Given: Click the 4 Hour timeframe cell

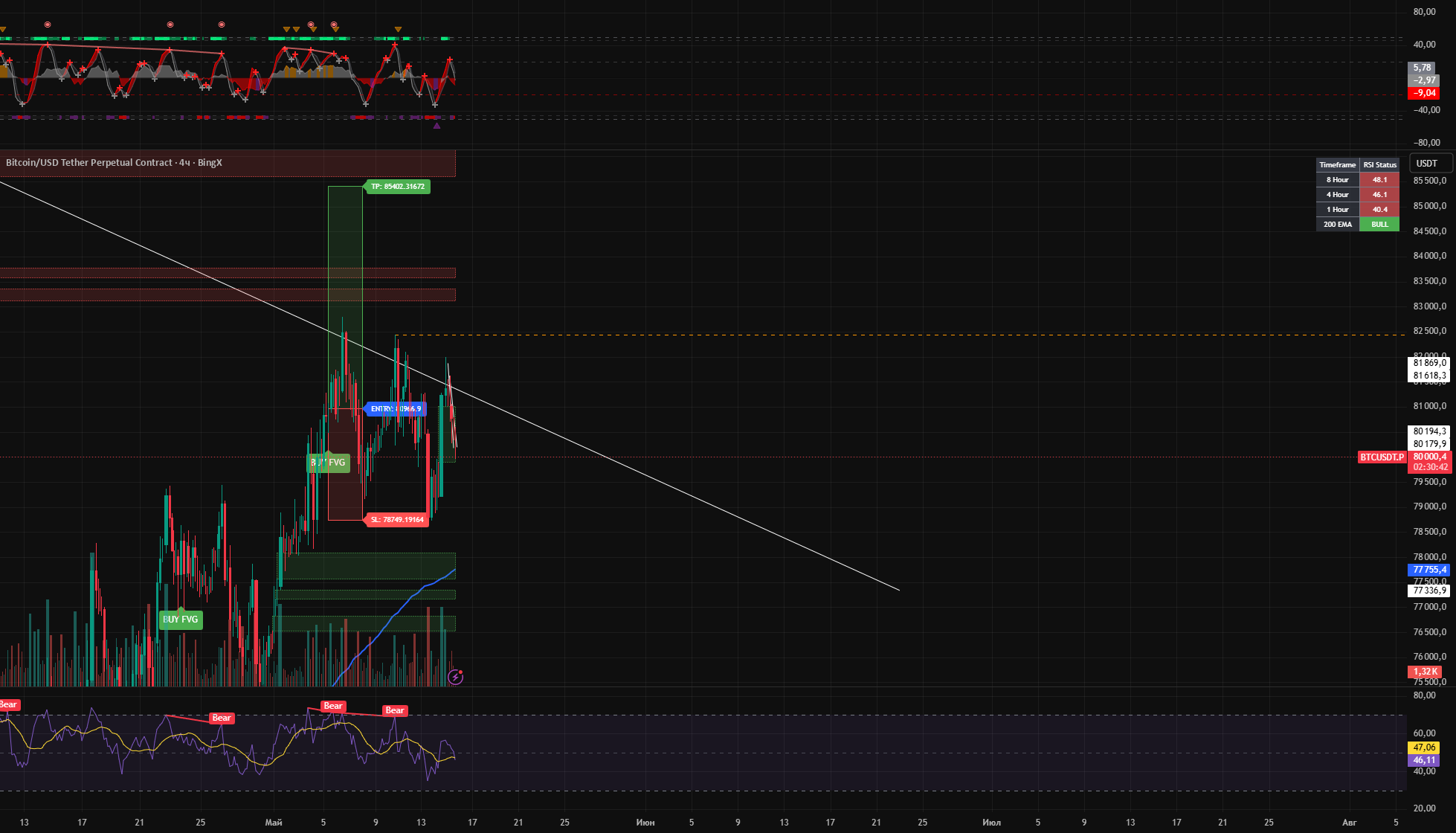Looking at the screenshot, I should pyautogui.click(x=1337, y=194).
